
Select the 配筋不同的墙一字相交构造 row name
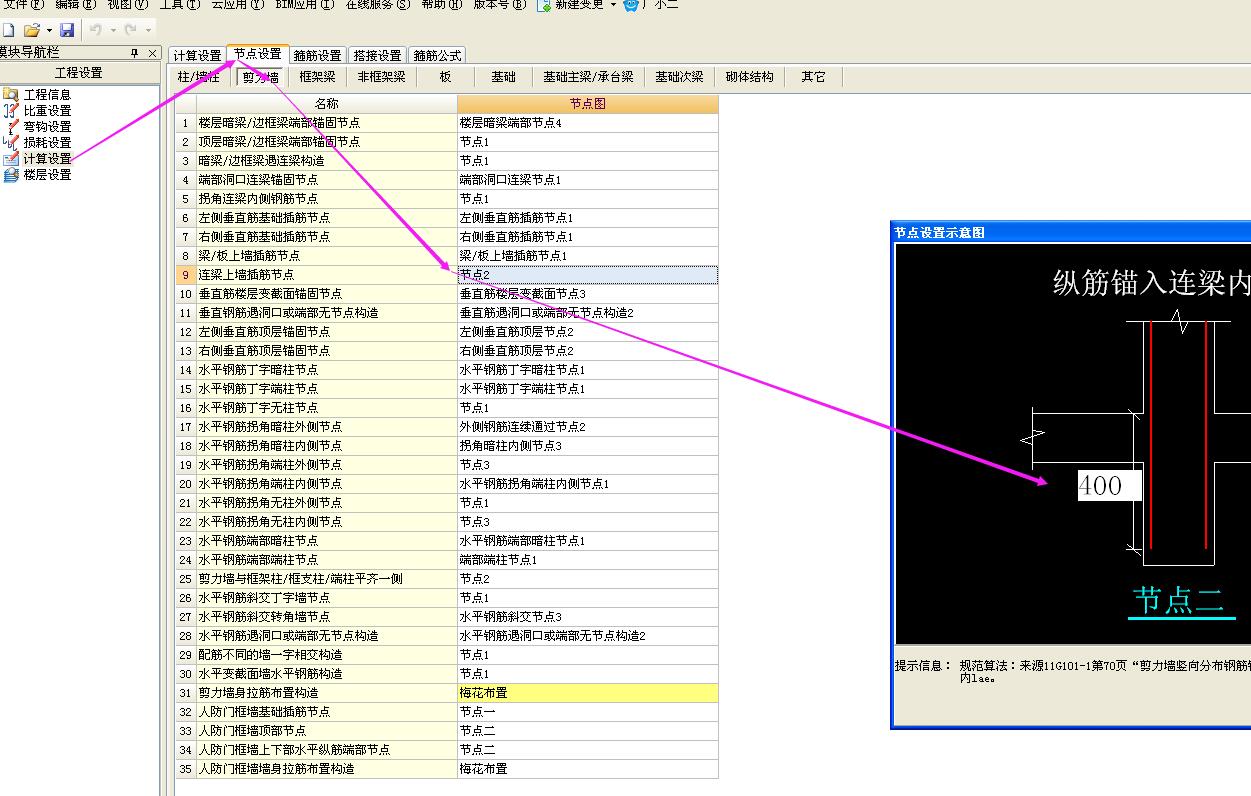pyautogui.click(x=326, y=655)
